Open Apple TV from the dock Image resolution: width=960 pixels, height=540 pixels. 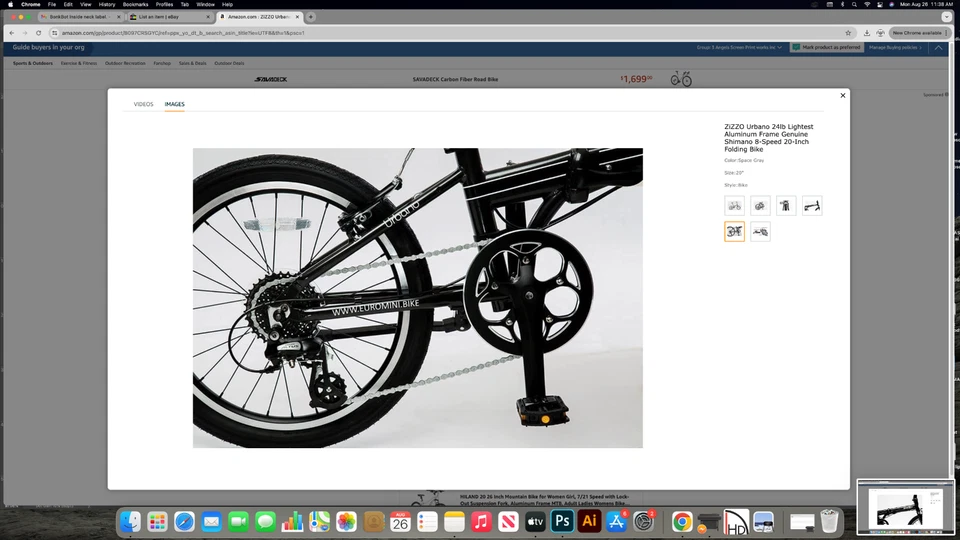point(535,522)
